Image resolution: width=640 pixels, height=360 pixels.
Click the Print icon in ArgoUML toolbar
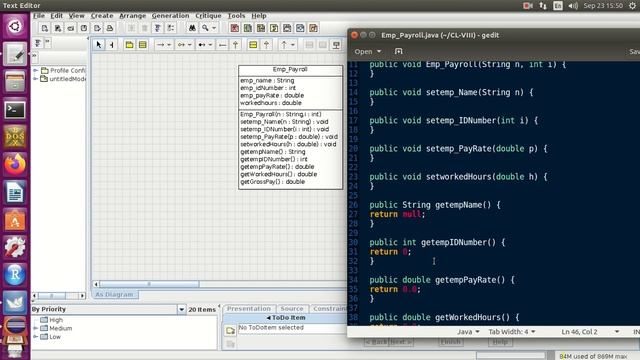point(110,28)
